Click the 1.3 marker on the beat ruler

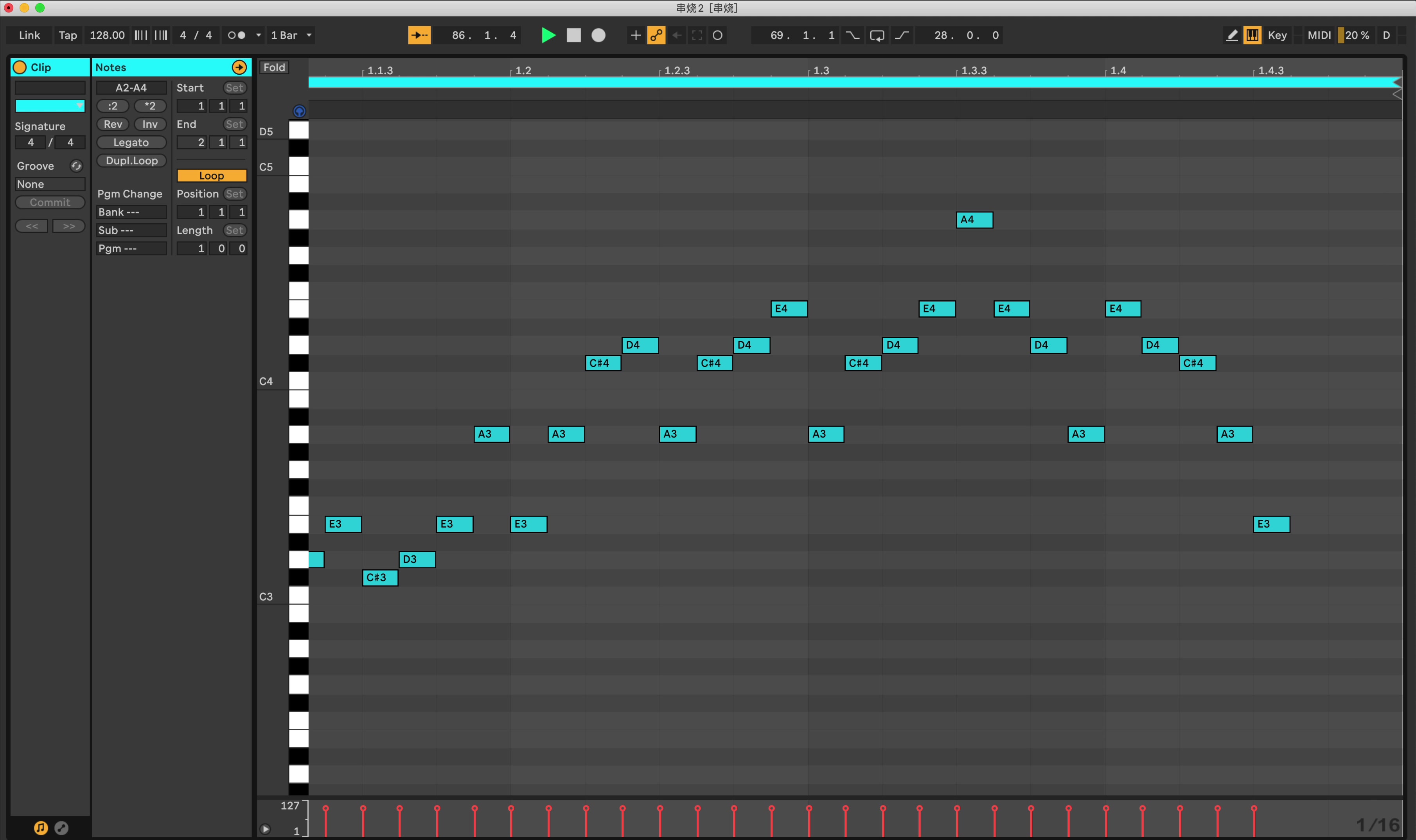coord(820,71)
